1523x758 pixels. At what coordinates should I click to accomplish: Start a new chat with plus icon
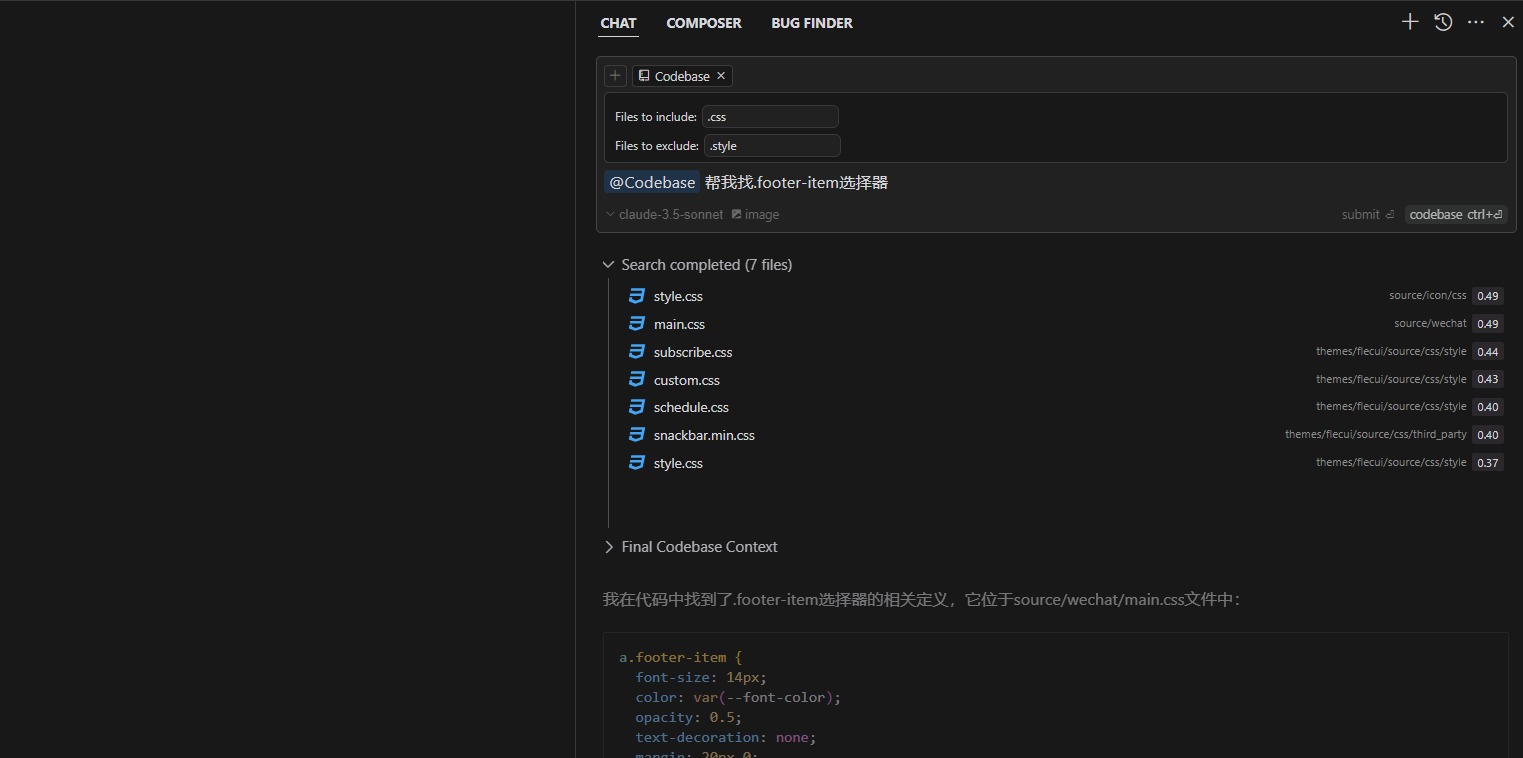[1410, 22]
